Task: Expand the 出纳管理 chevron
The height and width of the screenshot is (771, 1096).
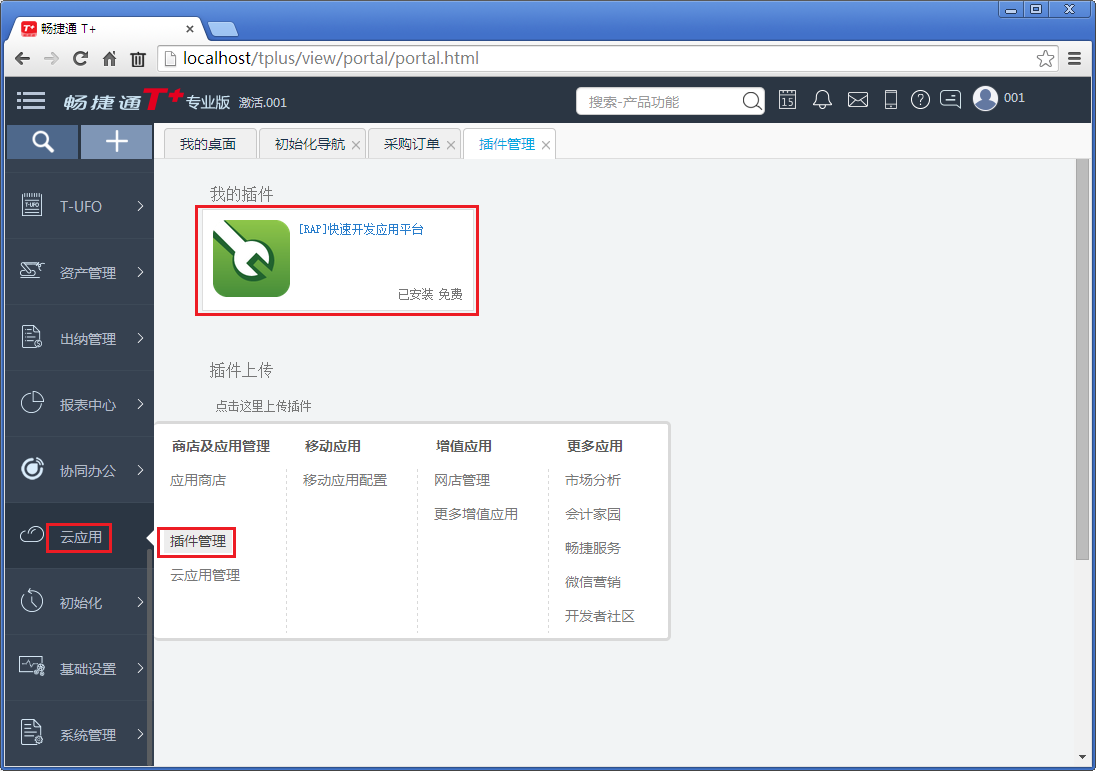Action: pos(140,338)
